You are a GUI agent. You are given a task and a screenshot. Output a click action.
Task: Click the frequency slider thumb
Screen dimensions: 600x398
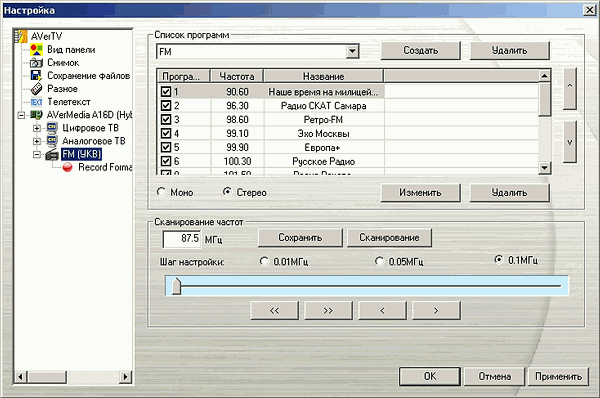[176, 286]
